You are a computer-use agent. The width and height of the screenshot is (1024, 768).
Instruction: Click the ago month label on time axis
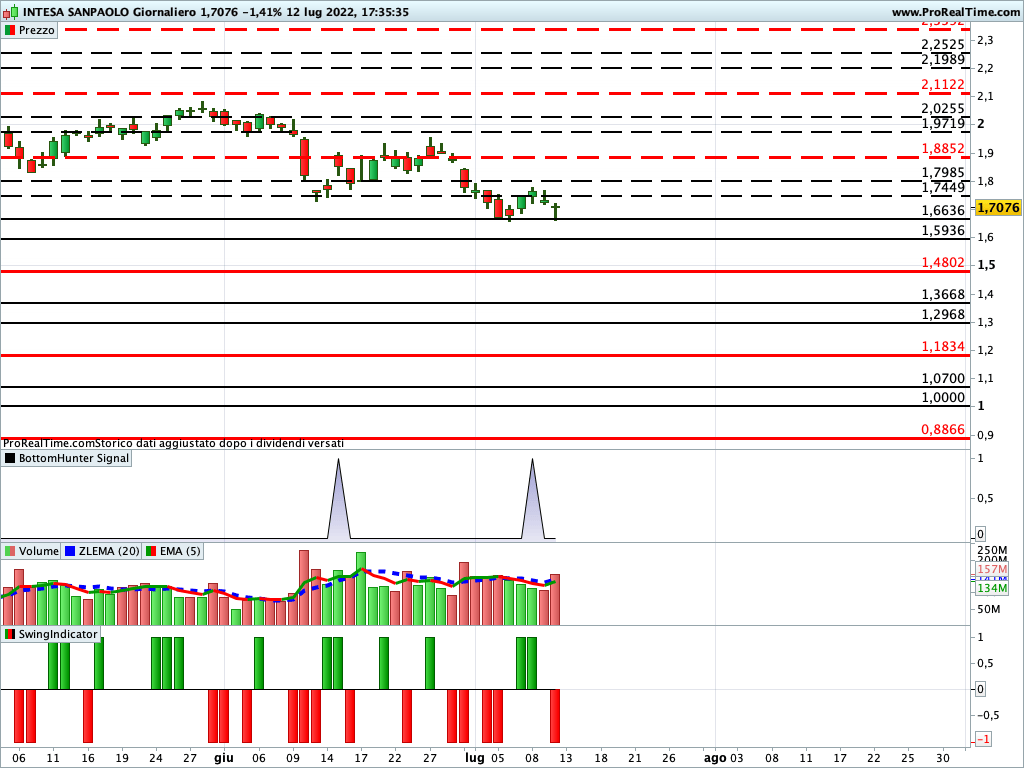tap(717, 759)
